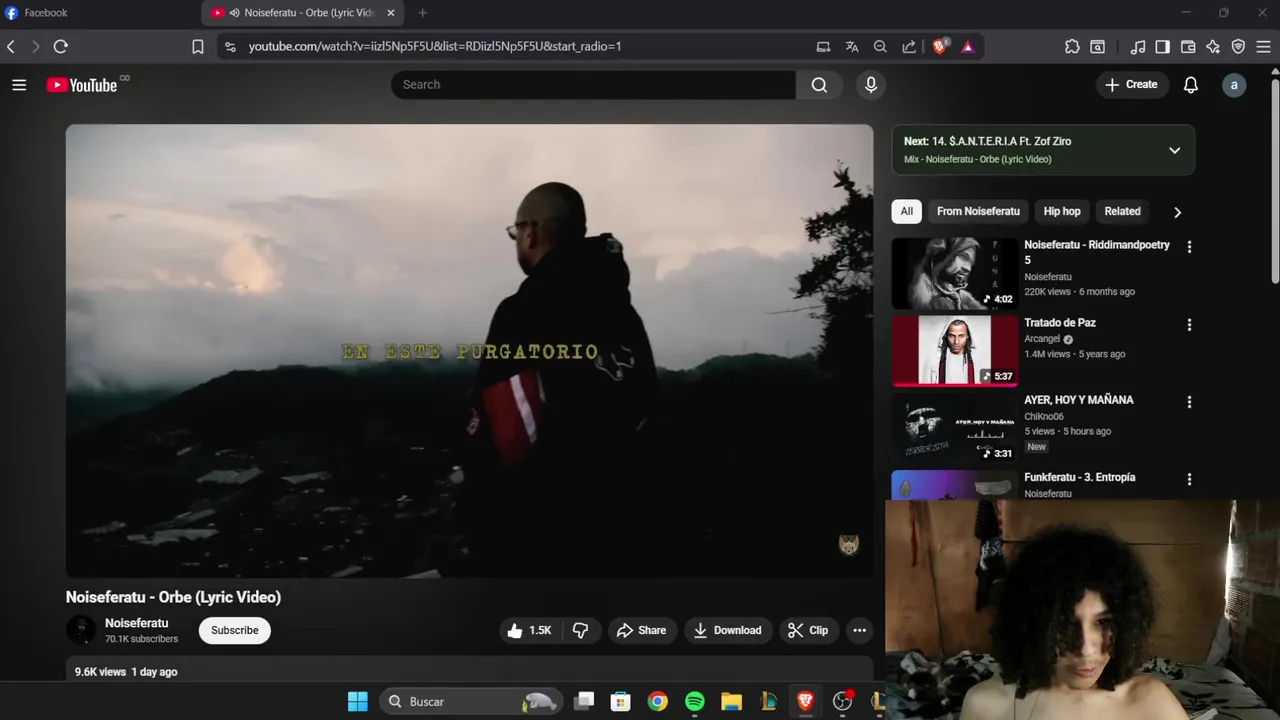Viewport: 1280px width, 720px height.
Task: Select the Related filter chip
Action: [x=1122, y=211]
